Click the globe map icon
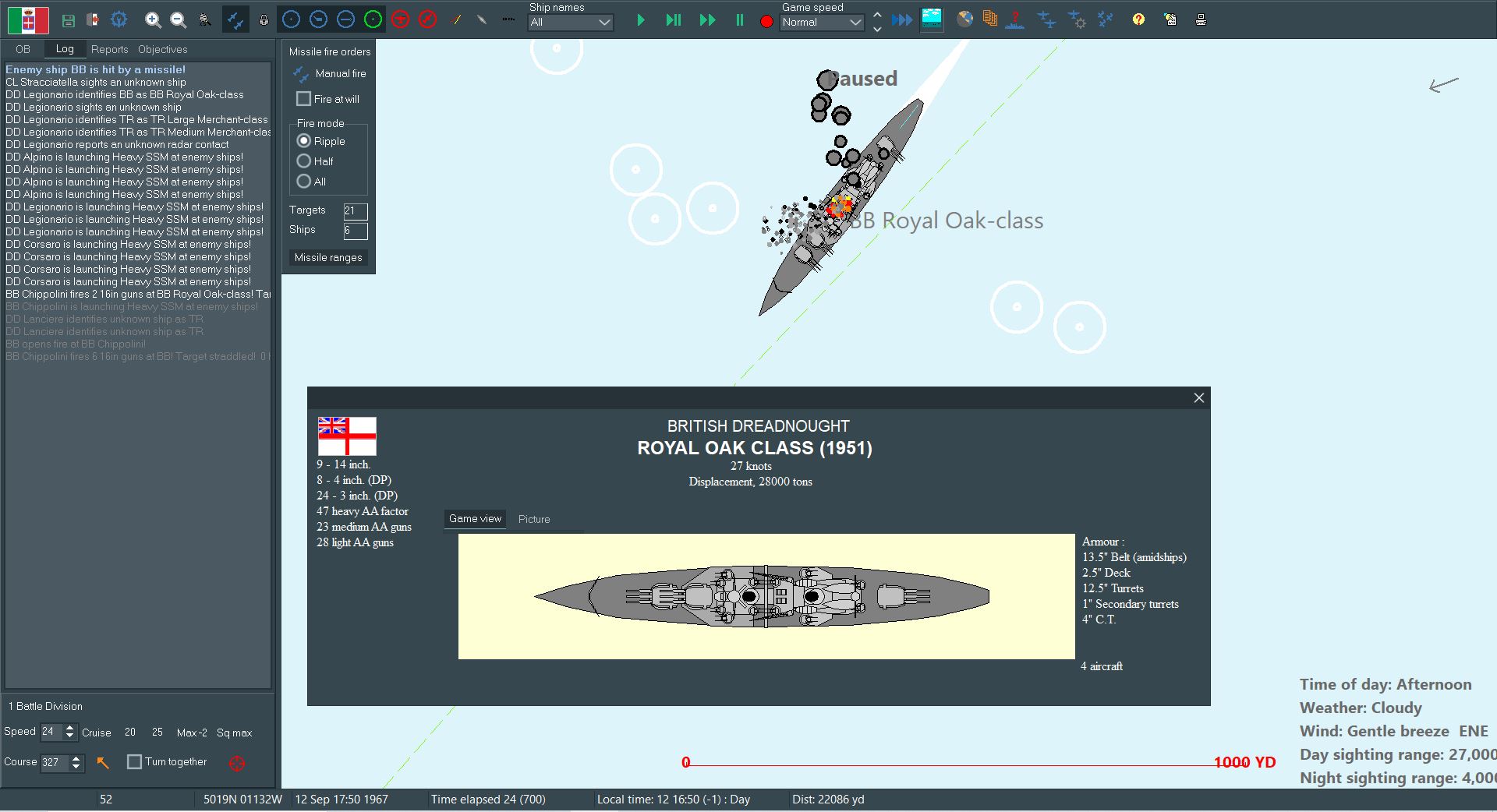Viewport: 1497px width, 812px height. 965,19
